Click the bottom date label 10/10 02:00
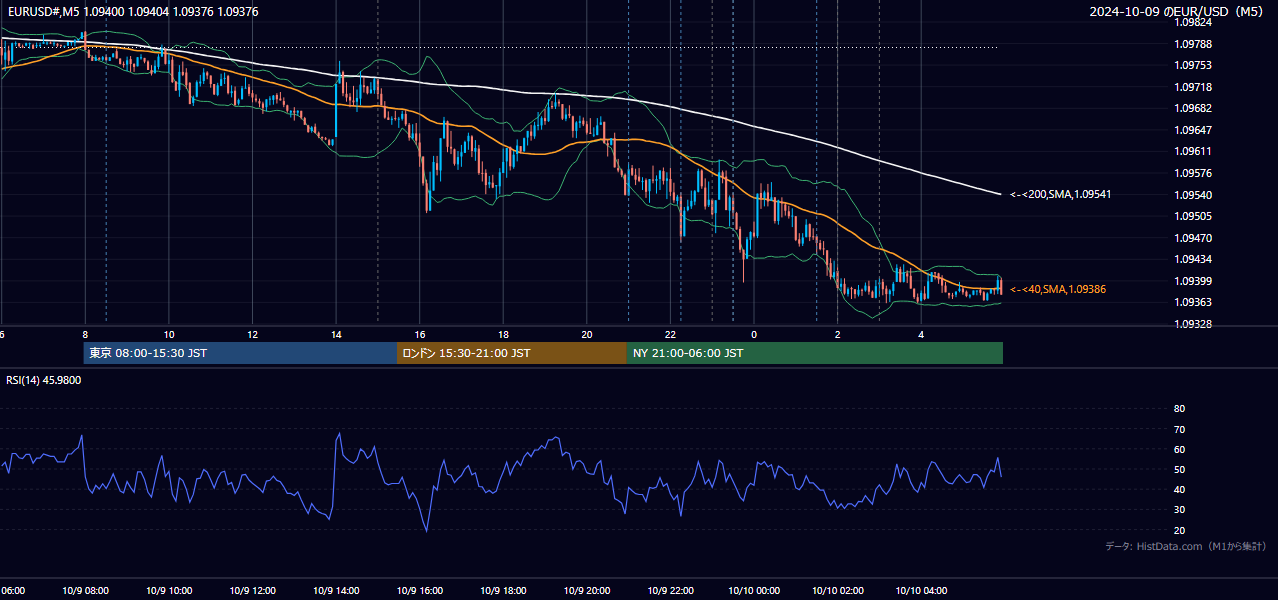1278x600 pixels. coord(838,591)
